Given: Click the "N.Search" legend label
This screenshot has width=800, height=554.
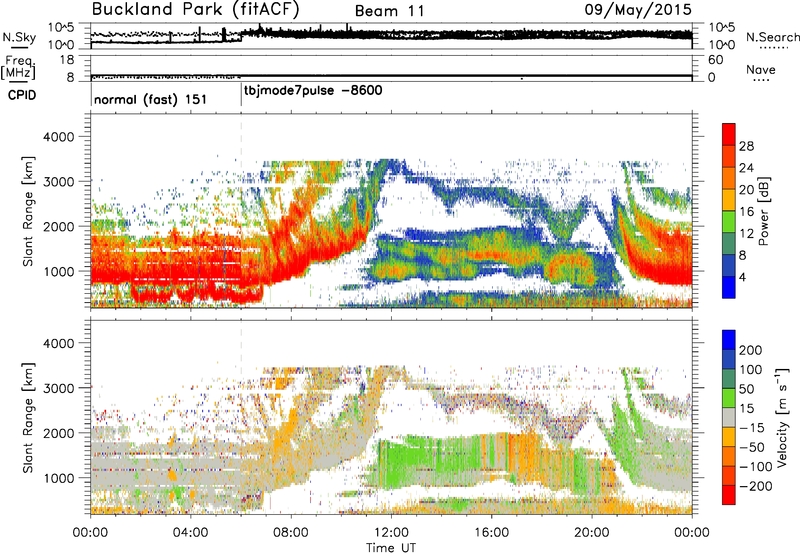Looking at the screenshot, I should click(x=772, y=37).
